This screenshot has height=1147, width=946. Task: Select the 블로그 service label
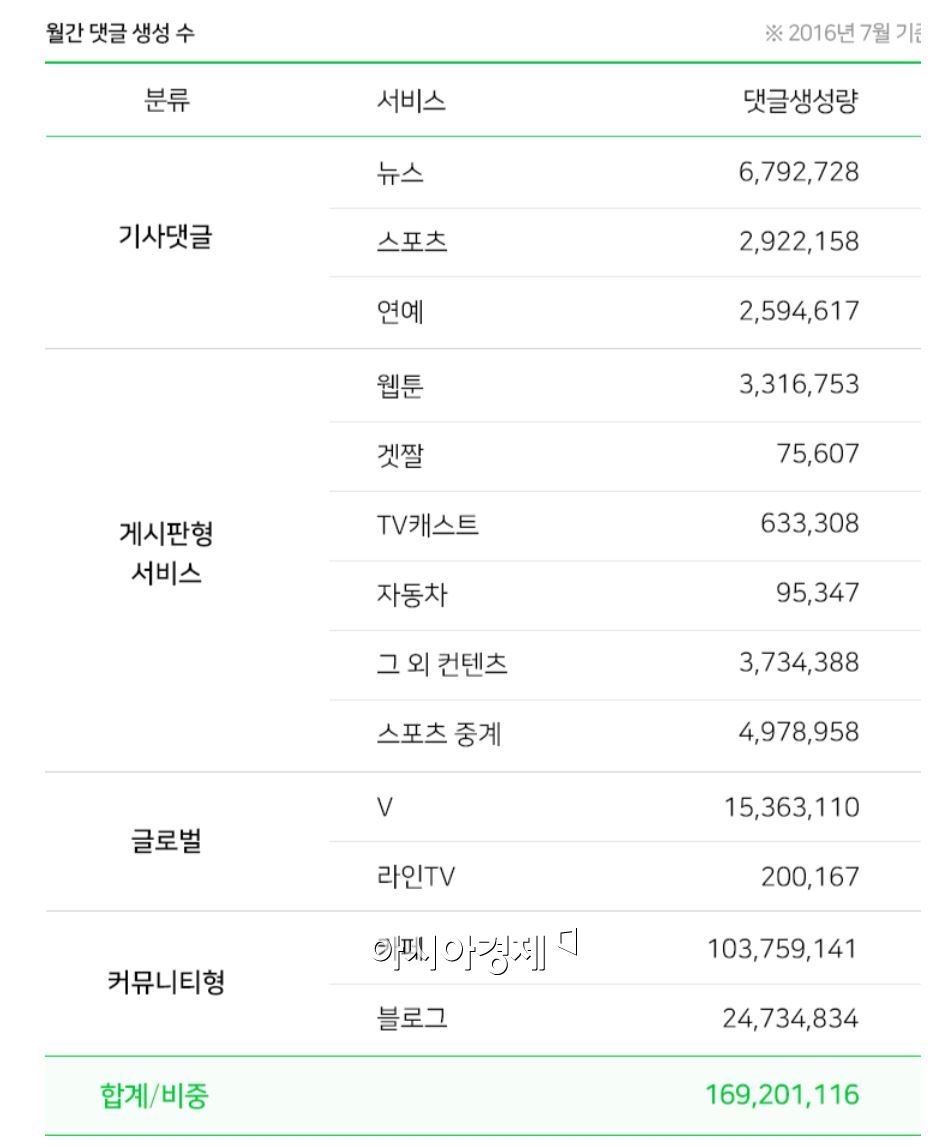pos(412,1019)
